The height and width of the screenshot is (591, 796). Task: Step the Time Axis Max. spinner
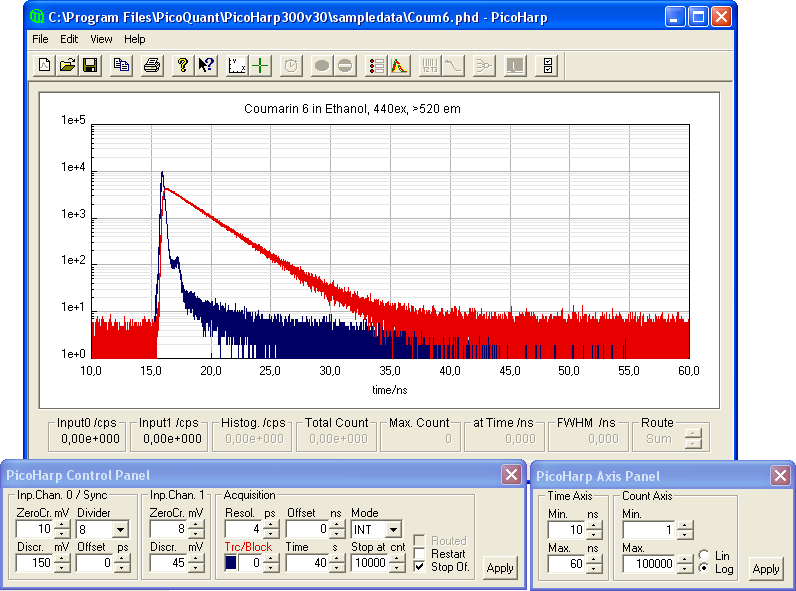(593, 564)
